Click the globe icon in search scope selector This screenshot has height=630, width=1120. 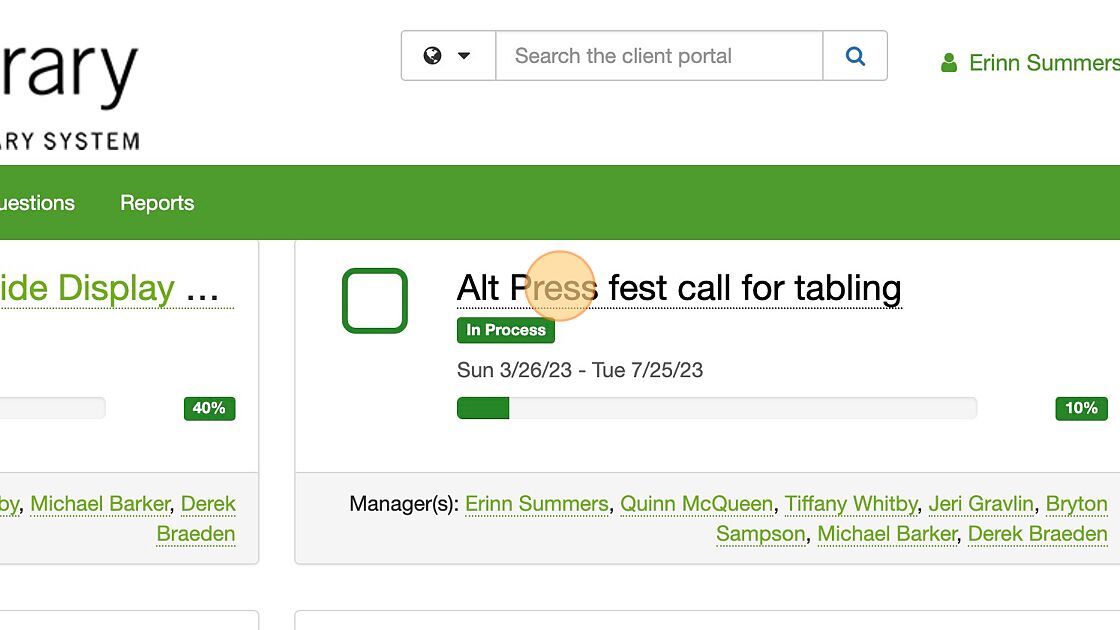432,56
